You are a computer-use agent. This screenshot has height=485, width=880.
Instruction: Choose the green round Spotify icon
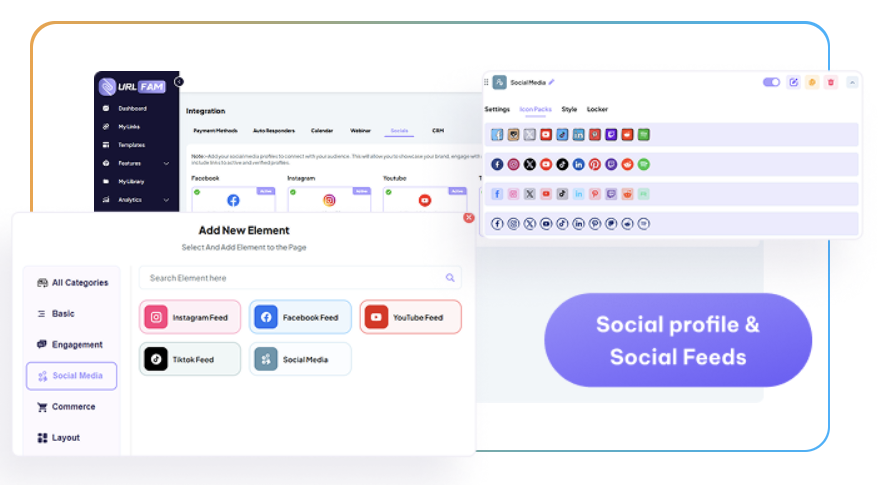644,164
